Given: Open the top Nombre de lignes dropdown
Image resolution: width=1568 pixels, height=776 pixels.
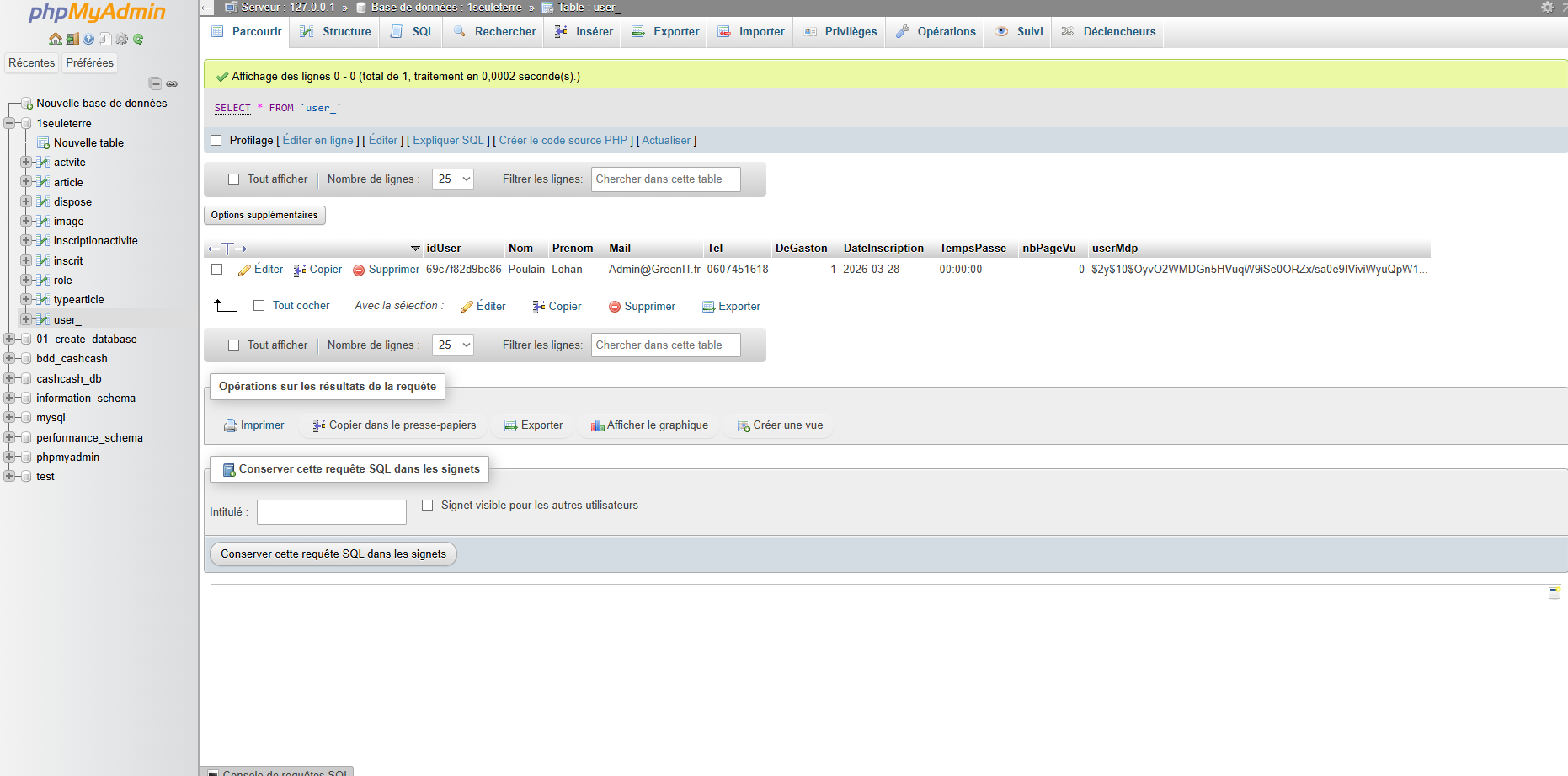Looking at the screenshot, I should coord(453,179).
